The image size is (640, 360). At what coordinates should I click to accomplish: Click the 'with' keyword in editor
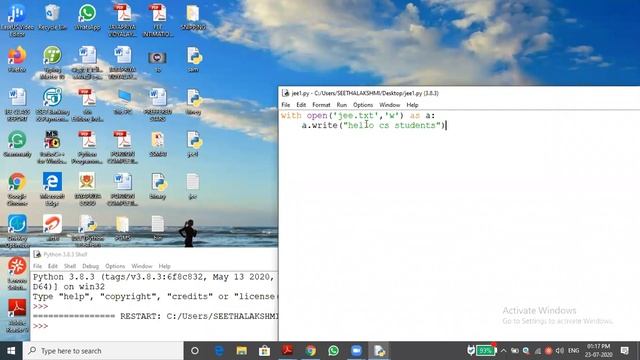point(291,116)
